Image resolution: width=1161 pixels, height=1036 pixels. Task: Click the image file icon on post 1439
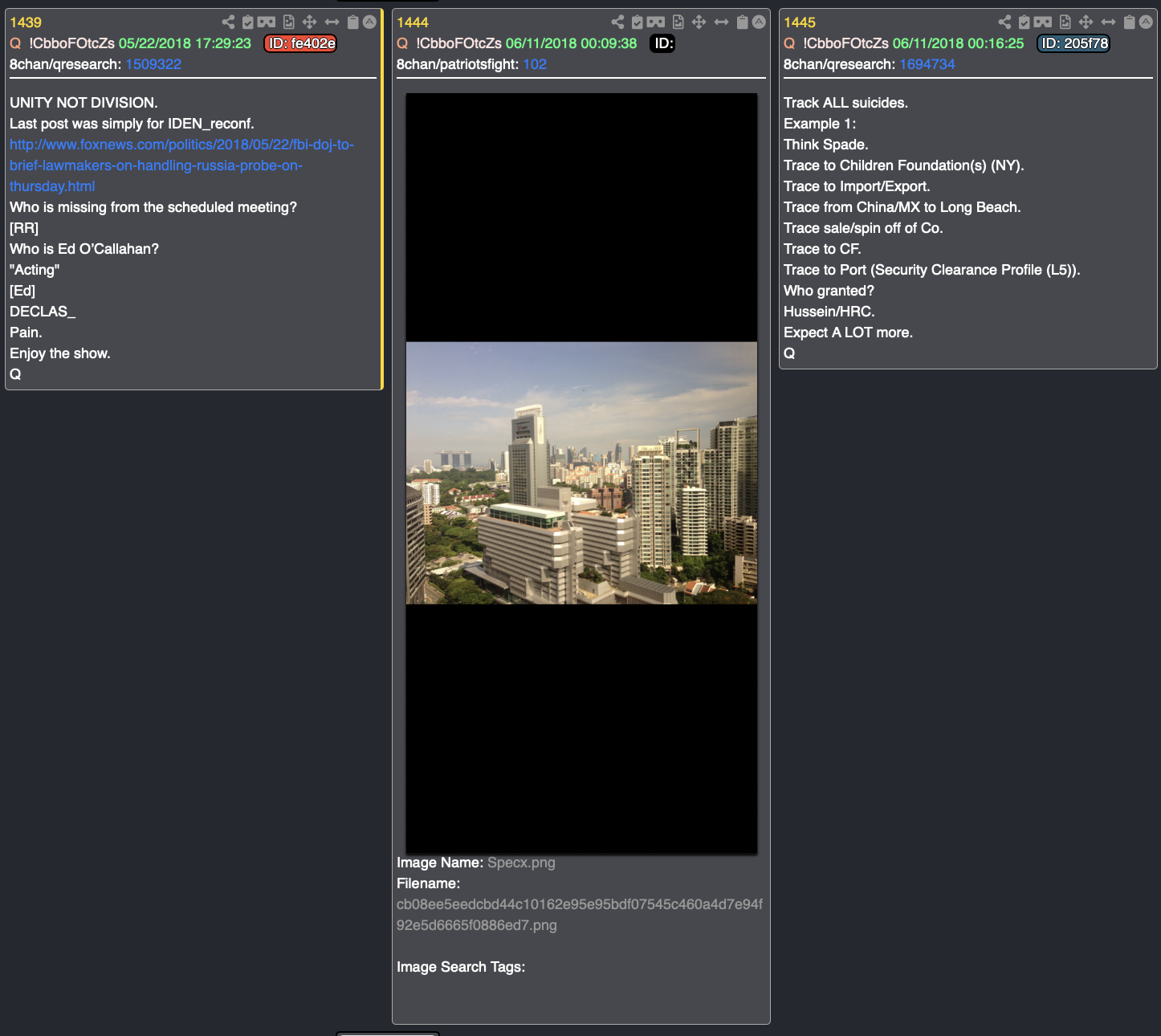click(x=289, y=22)
